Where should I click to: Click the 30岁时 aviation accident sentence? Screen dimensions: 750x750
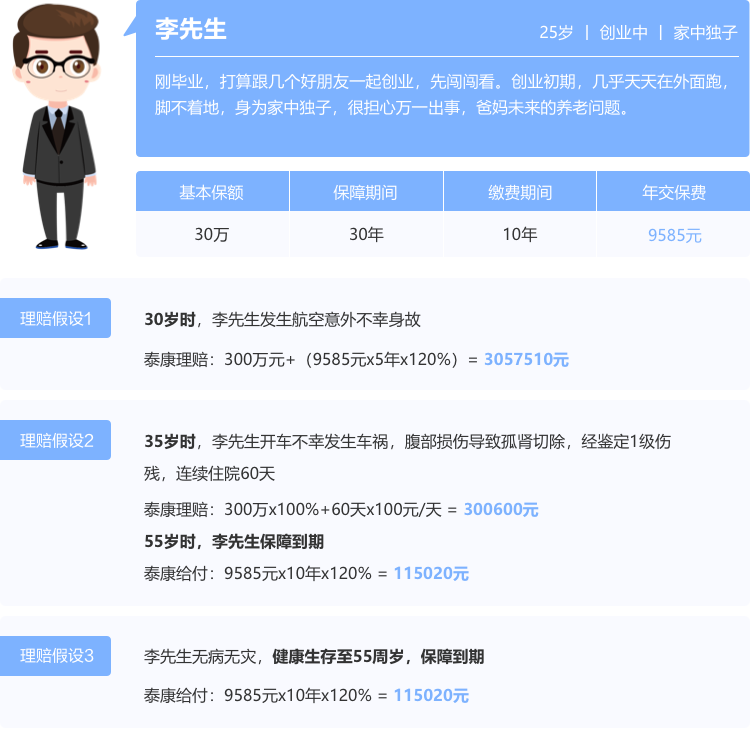point(282,320)
